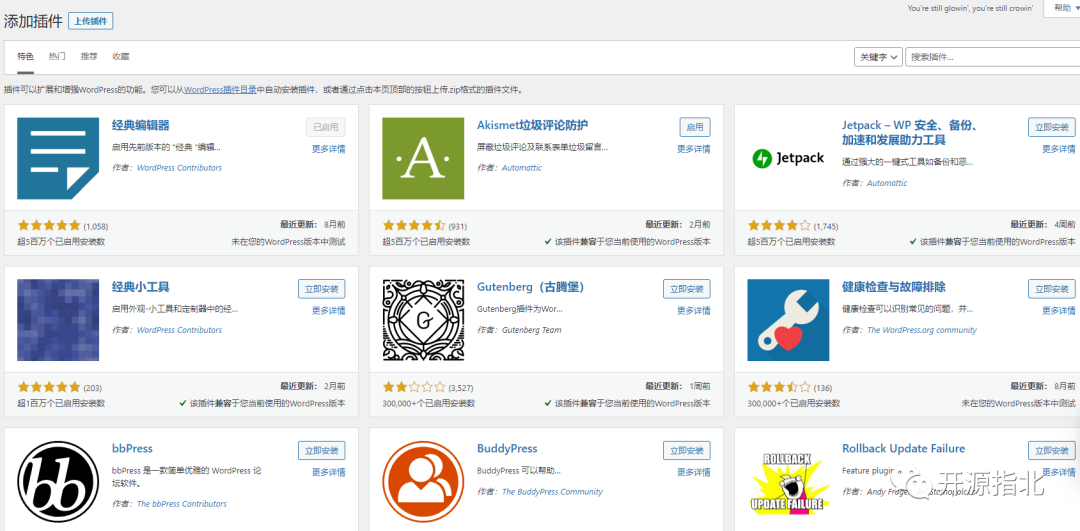1080x531 pixels.
Task: Open The WordPress.org community author link
Action: pyautogui.click(x=922, y=330)
